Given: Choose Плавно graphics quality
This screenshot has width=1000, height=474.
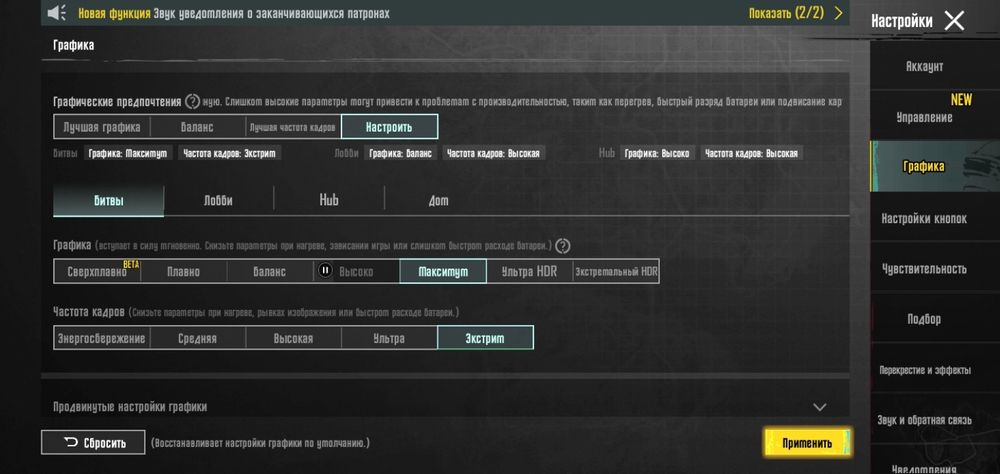Looking at the screenshot, I should (x=184, y=271).
